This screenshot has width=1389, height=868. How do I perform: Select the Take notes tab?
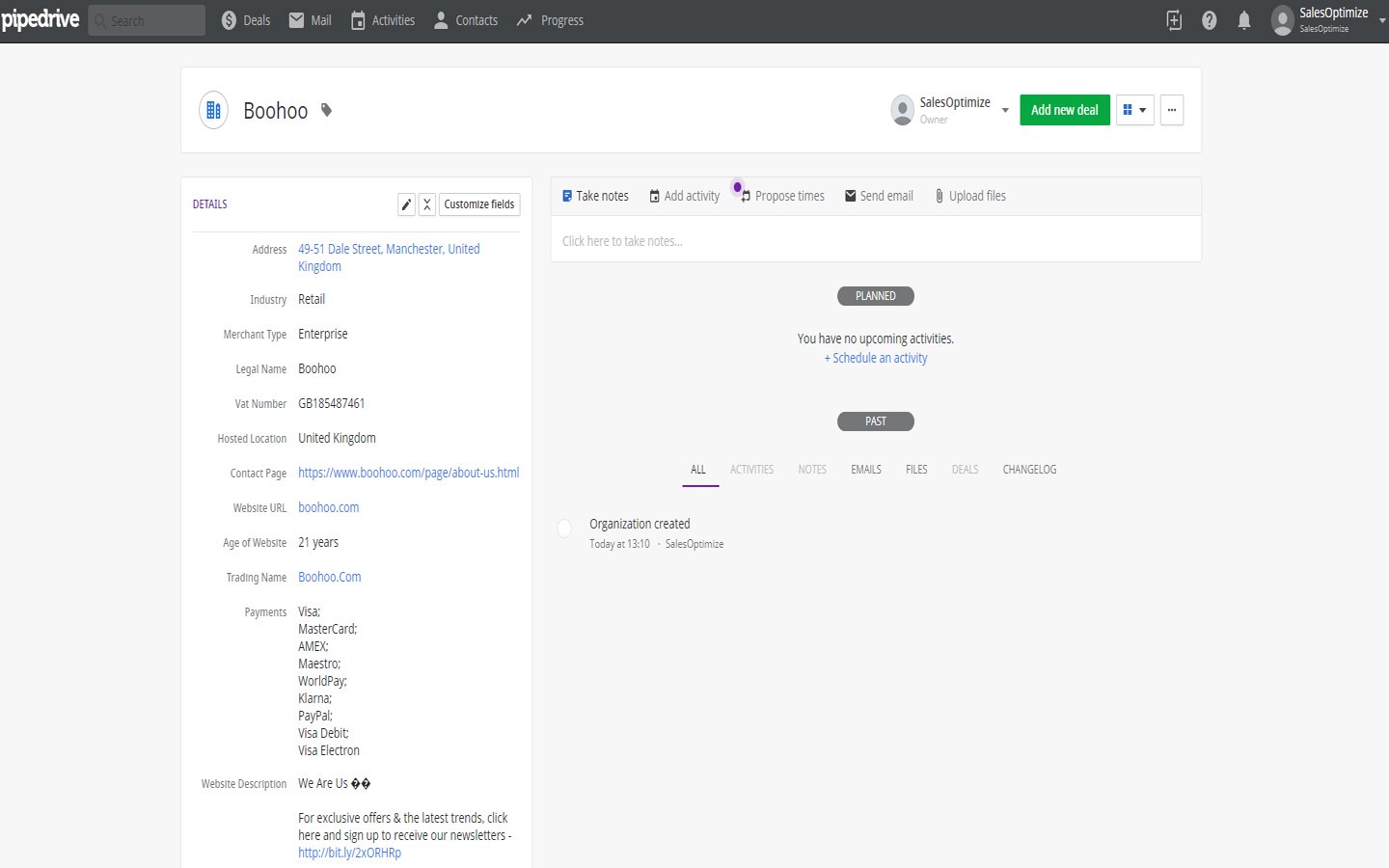pyautogui.click(x=595, y=196)
